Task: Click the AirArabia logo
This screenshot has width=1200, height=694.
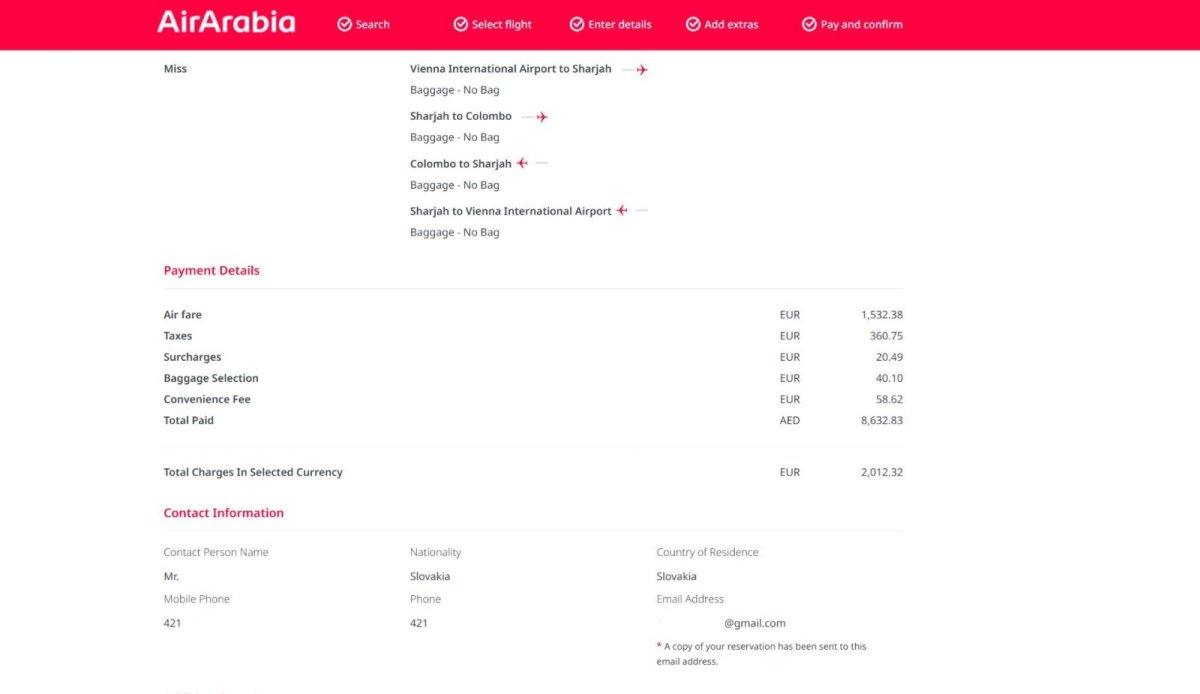Action: tap(226, 23)
